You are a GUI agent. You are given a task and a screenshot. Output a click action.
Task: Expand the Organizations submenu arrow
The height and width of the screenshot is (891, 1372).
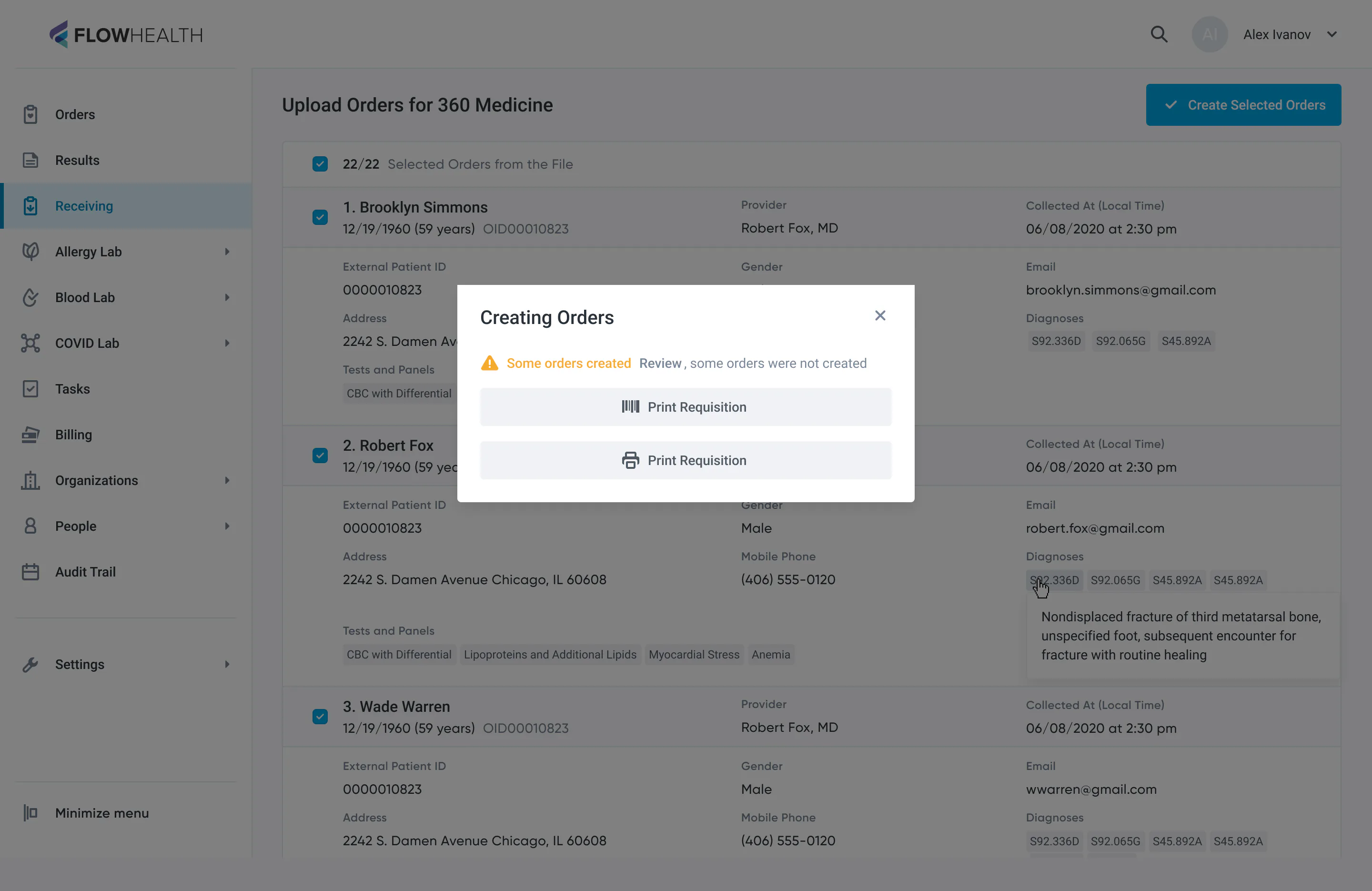(227, 480)
